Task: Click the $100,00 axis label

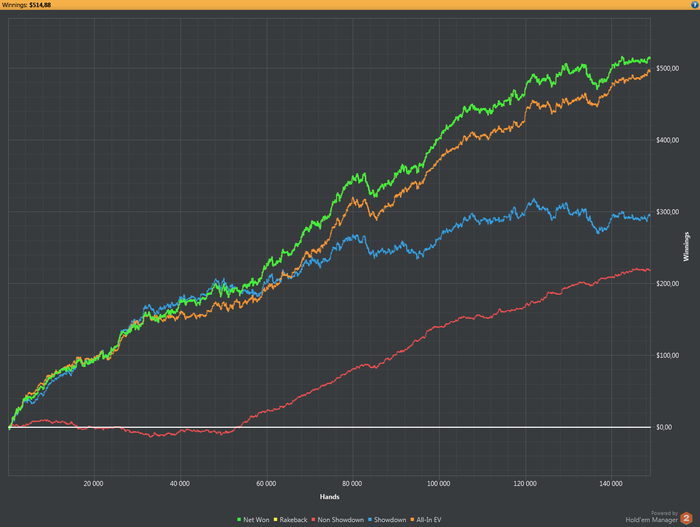Action: [667, 356]
